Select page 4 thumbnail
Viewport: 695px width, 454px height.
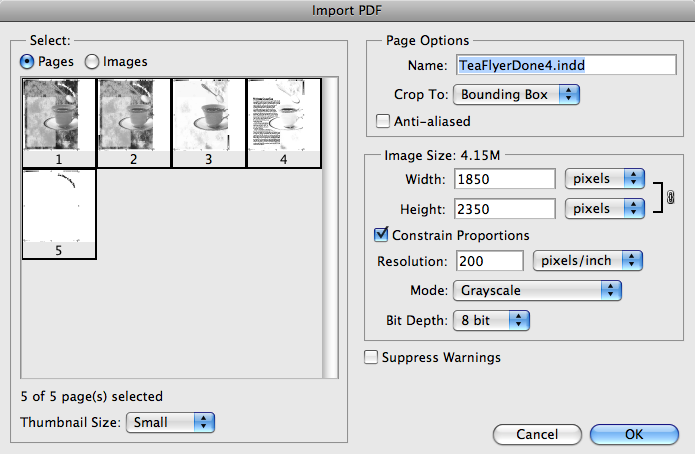coord(284,123)
